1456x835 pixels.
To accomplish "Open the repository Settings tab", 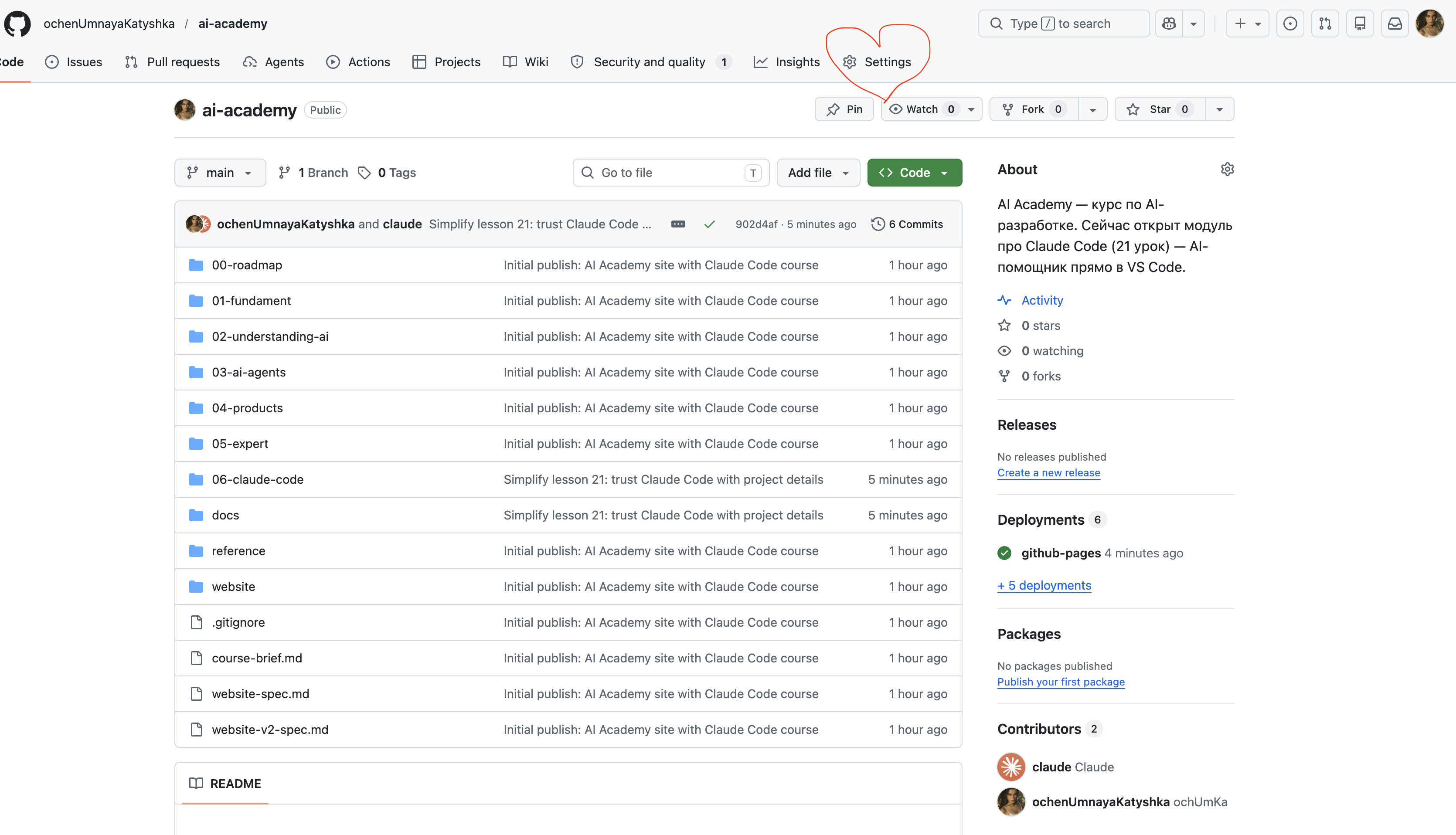I will coord(877,62).
